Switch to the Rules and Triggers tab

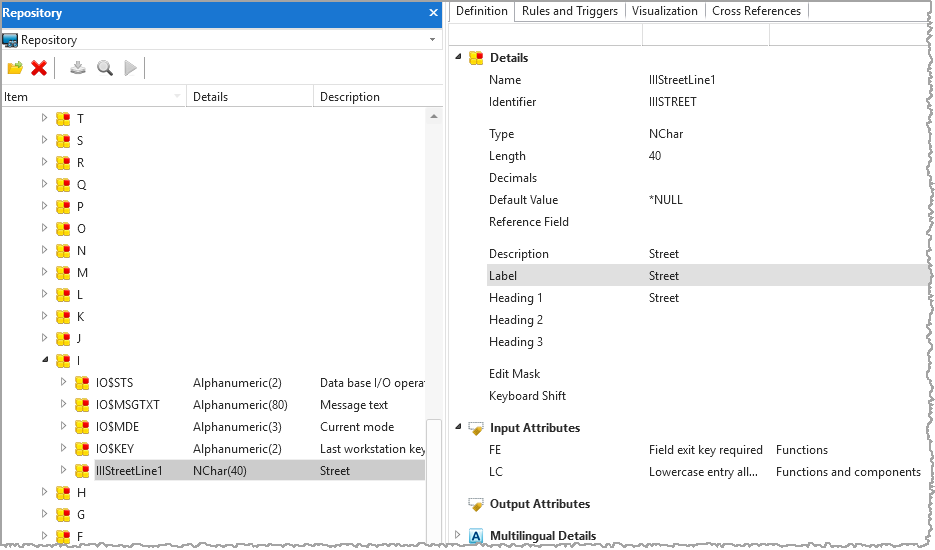click(570, 11)
